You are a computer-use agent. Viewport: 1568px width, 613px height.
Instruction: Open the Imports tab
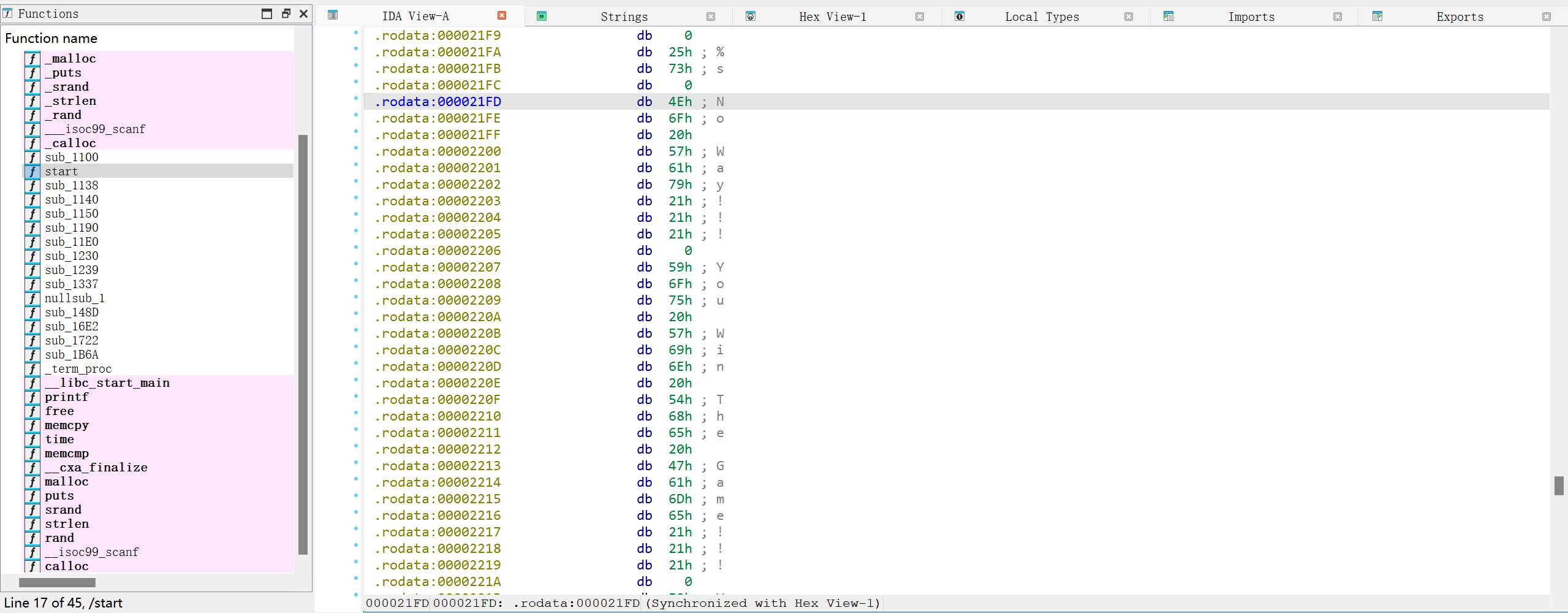[x=1251, y=17]
